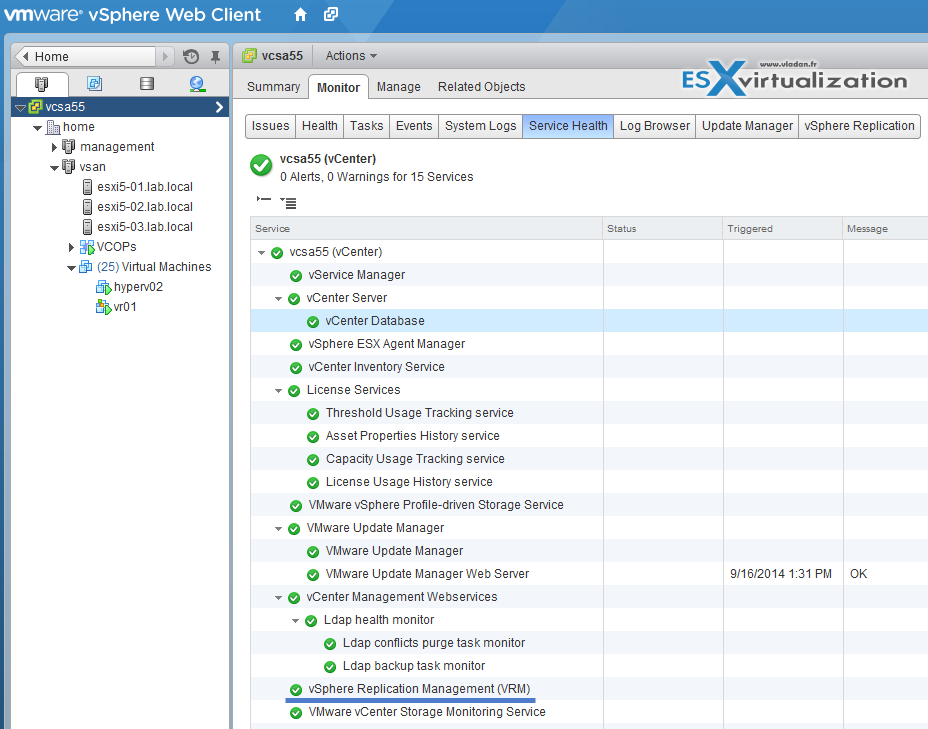Collapse the Ldap health monitor group
The height and width of the screenshot is (729, 928).
[x=295, y=621]
